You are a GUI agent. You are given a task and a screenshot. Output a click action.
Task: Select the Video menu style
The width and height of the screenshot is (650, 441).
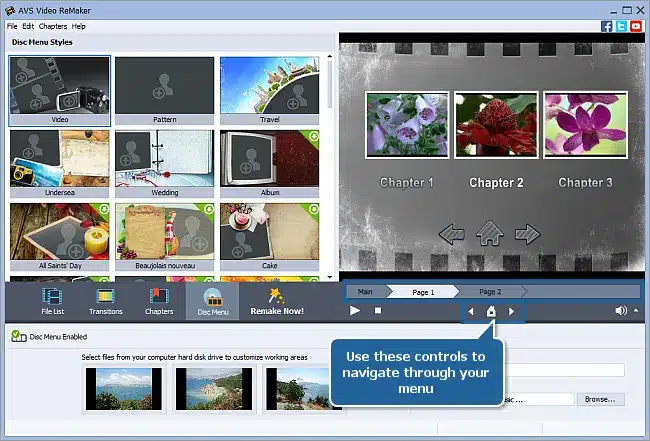point(60,91)
